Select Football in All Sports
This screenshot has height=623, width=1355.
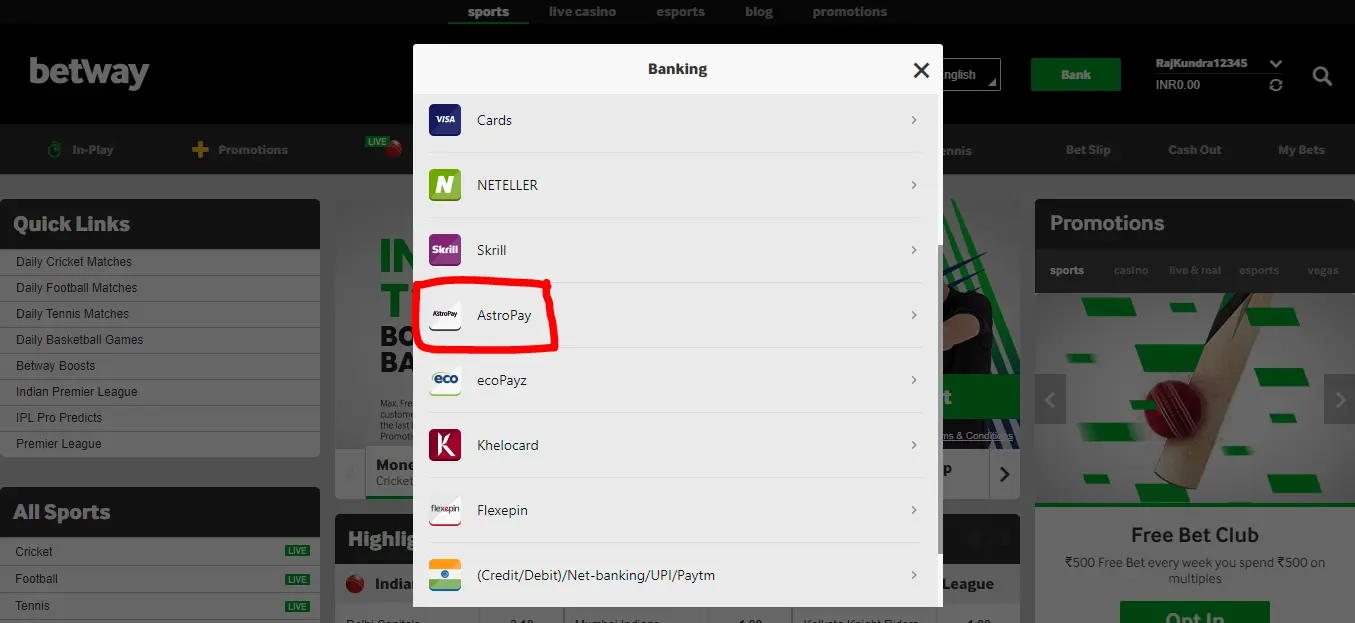coord(160,579)
